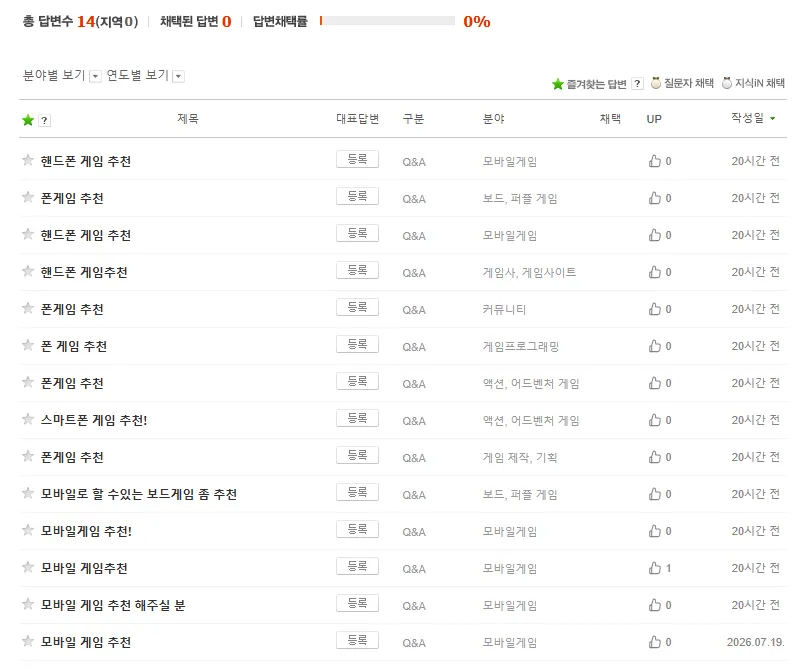Sort by 작성일 using its arrow
Image resolution: width=795 pixels, height=669 pixels.
click(x=773, y=119)
